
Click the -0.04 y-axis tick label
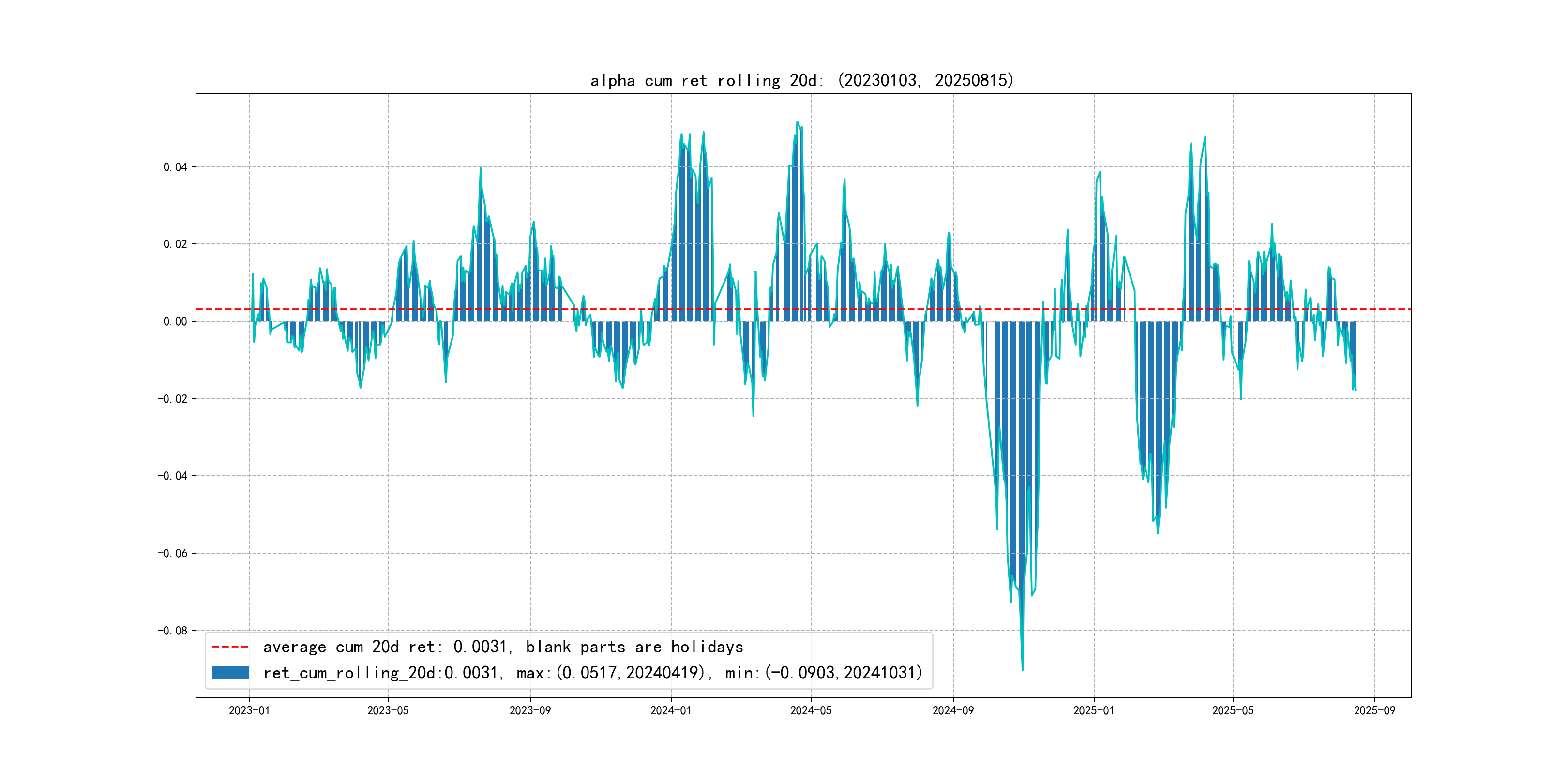(x=173, y=475)
